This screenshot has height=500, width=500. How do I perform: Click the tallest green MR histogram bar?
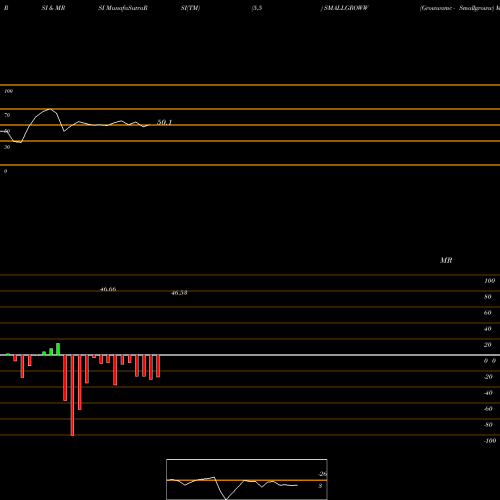pyautogui.click(x=58, y=349)
